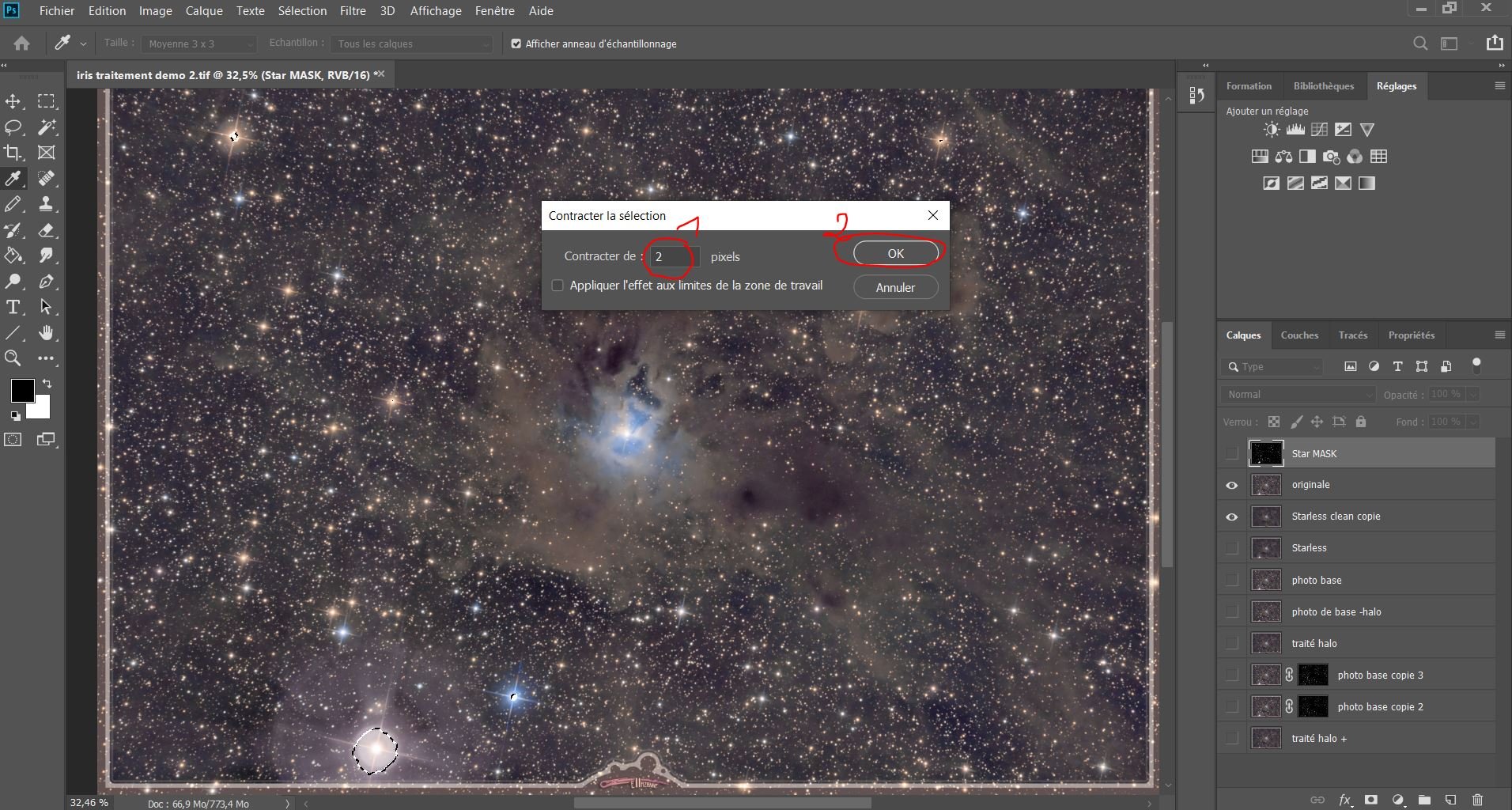The image size is (1512, 810).
Task: Select the Zoom tool
Action: pyautogui.click(x=13, y=358)
